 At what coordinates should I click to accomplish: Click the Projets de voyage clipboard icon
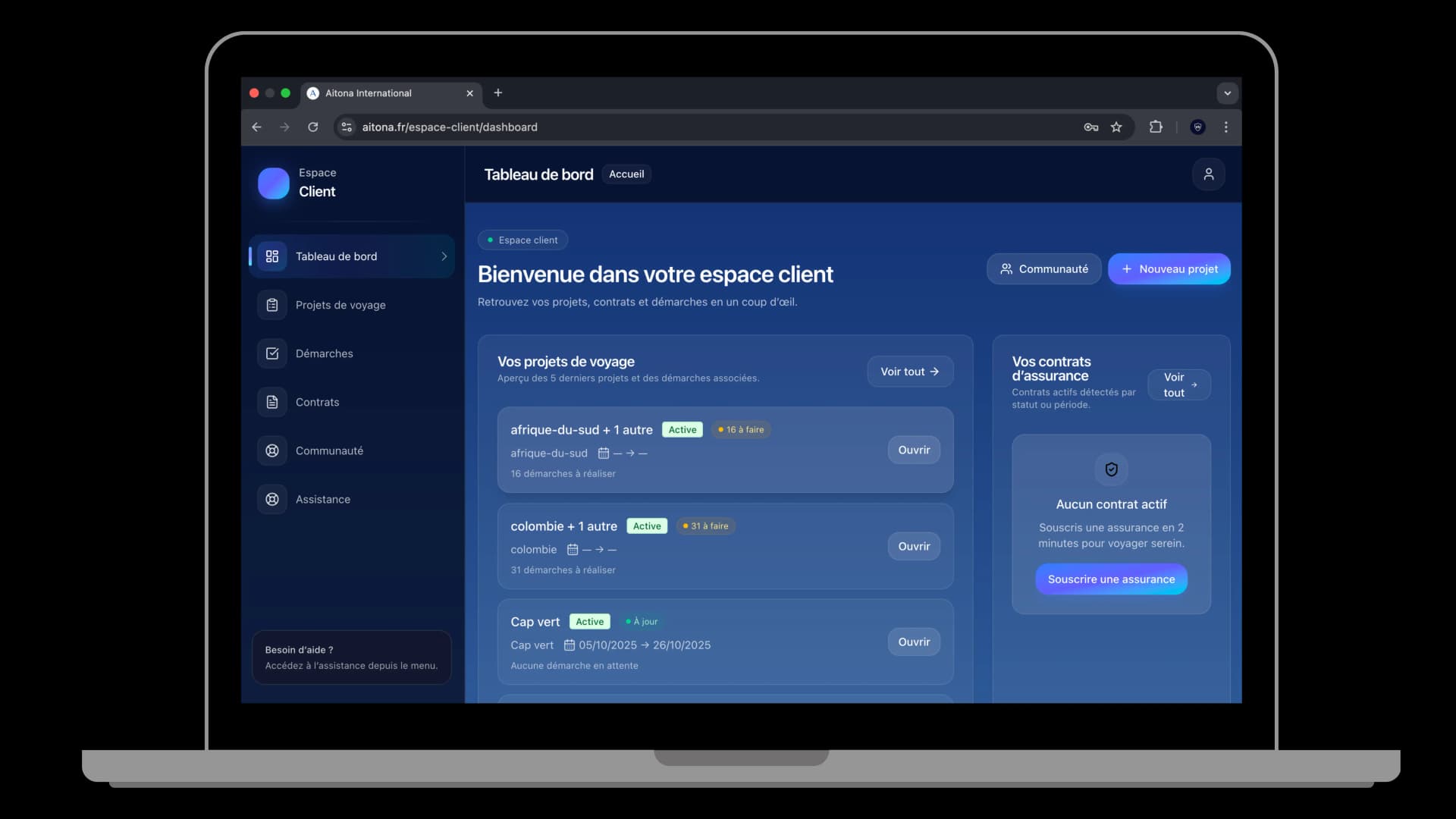pos(272,305)
